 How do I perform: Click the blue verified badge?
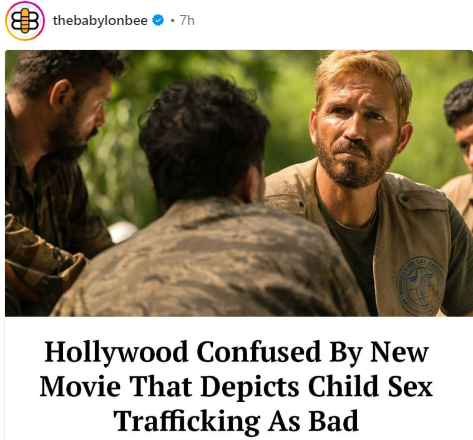coord(158,21)
